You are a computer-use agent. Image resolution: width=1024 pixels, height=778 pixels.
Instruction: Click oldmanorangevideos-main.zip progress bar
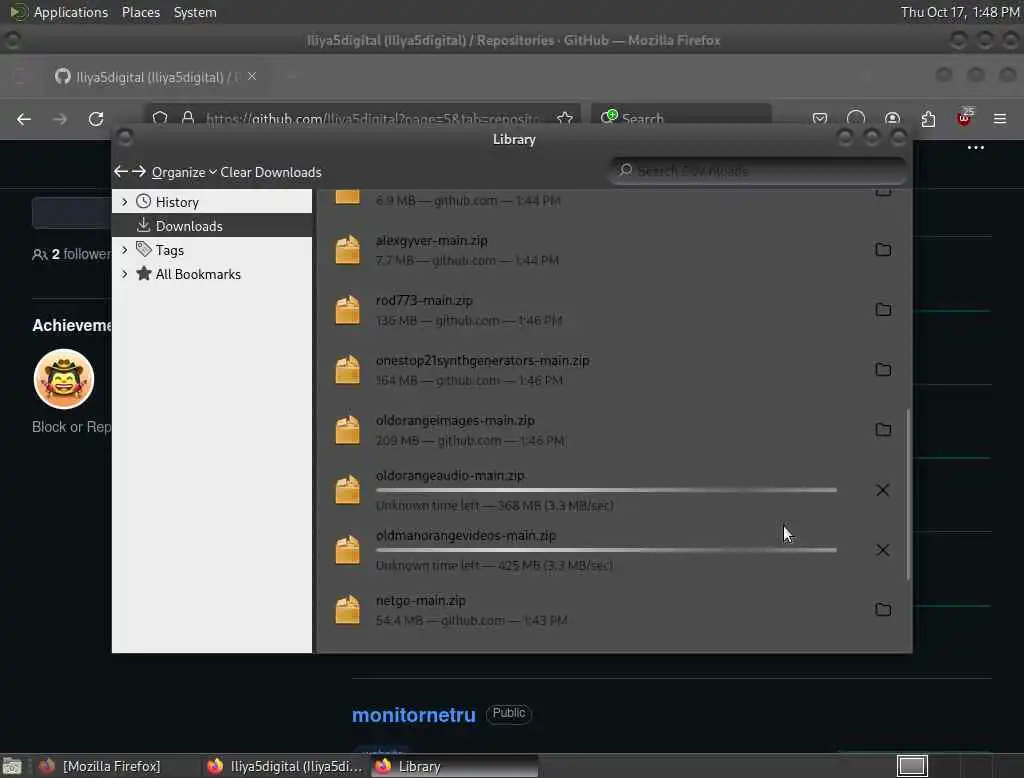[x=606, y=550]
